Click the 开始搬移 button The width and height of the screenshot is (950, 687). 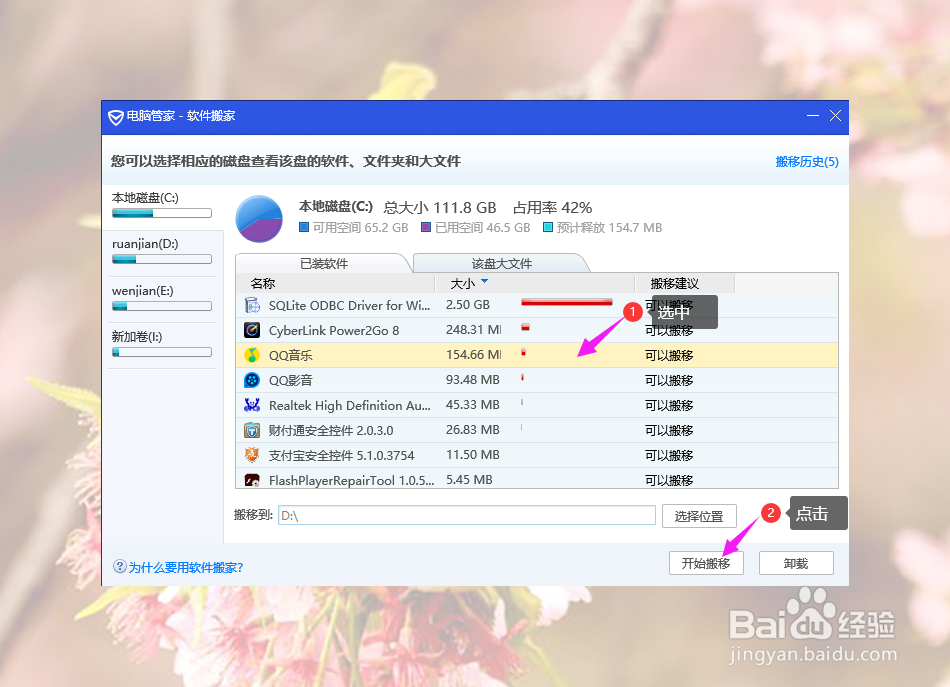(706, 563)
